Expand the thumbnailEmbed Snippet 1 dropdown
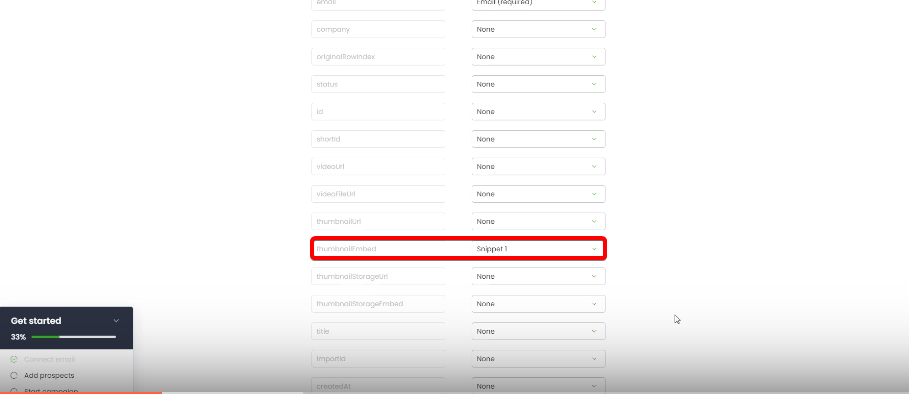 [x=539, y=249]
